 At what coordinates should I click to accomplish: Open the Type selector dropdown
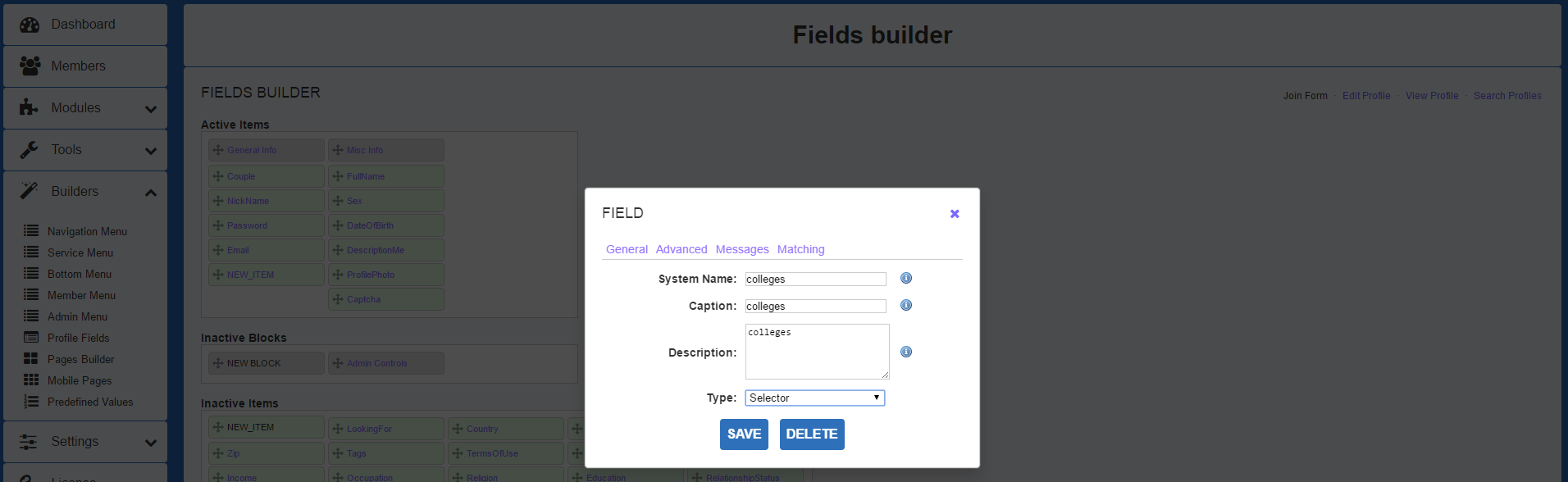pos(814,398)
